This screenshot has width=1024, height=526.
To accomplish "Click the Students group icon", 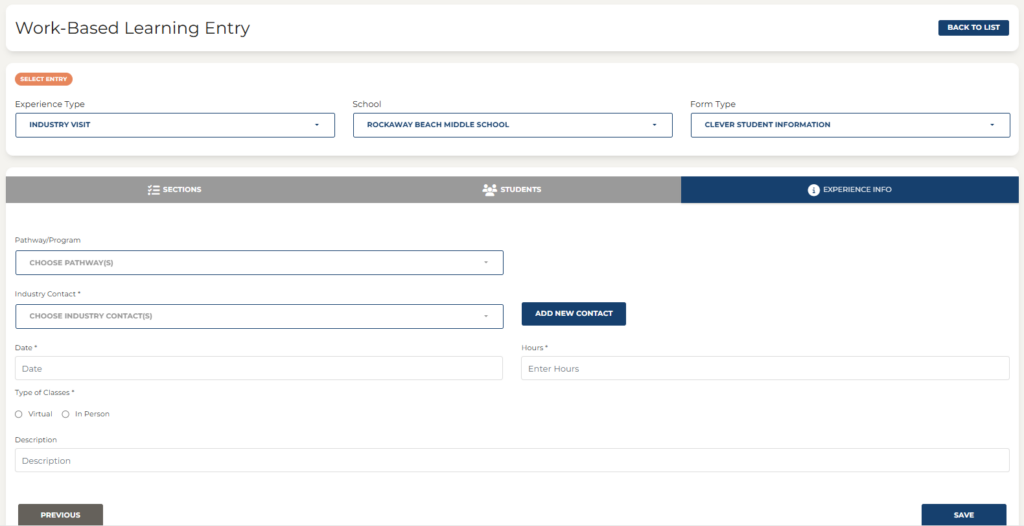I will (x=489, y=189).
